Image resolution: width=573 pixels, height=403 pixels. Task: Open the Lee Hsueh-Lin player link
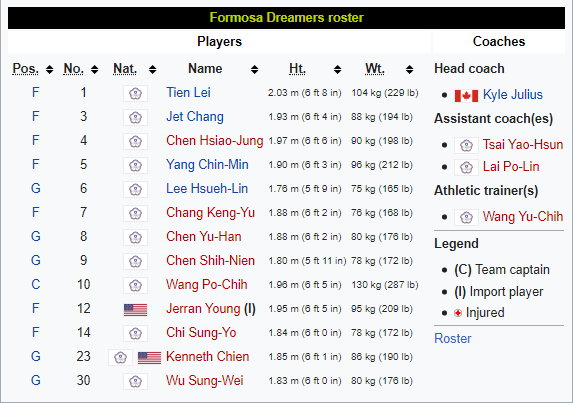click(207, 189)
